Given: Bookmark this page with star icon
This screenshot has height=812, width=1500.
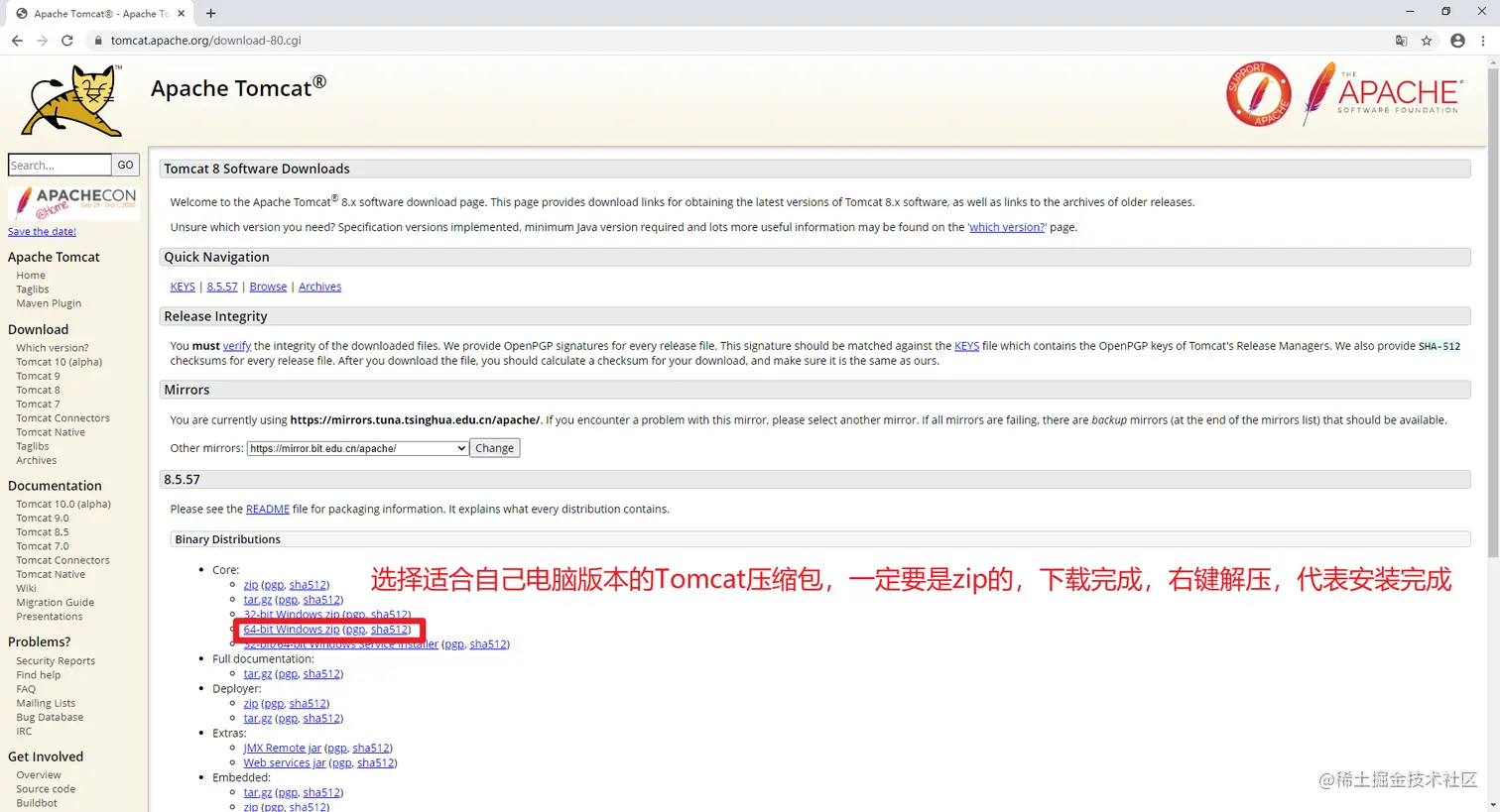Looking at the screenshot, I should click(1427, 41).
